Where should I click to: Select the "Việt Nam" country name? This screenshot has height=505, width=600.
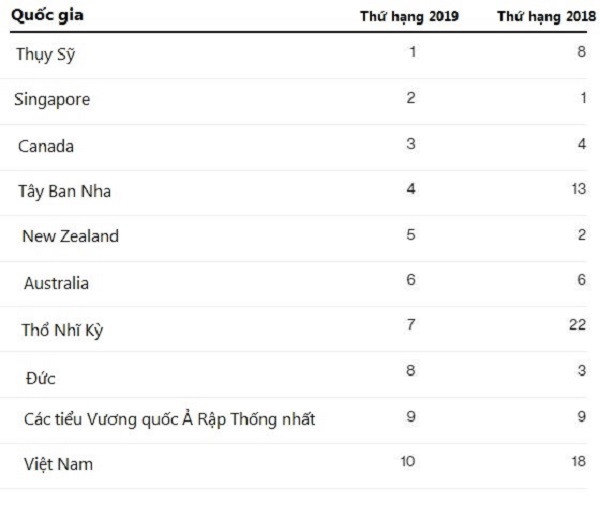(58, 465)
